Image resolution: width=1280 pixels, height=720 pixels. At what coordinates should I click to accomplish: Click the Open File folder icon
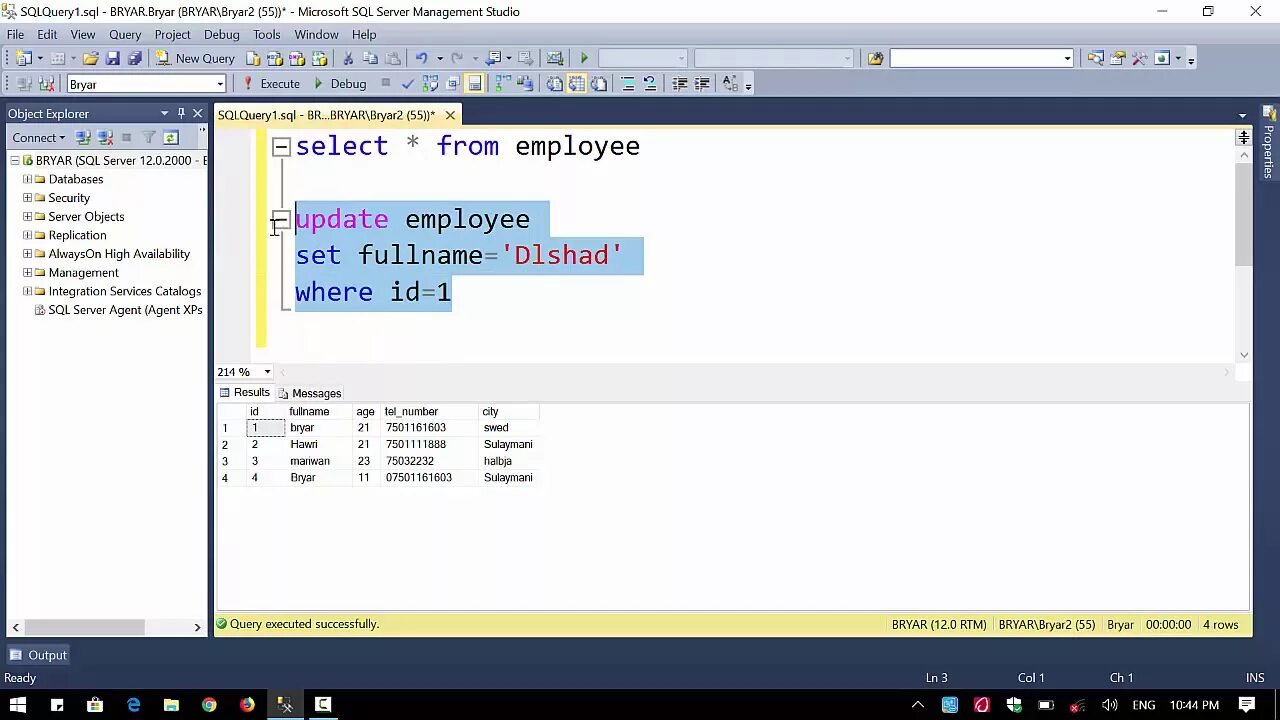coord(90,58)
